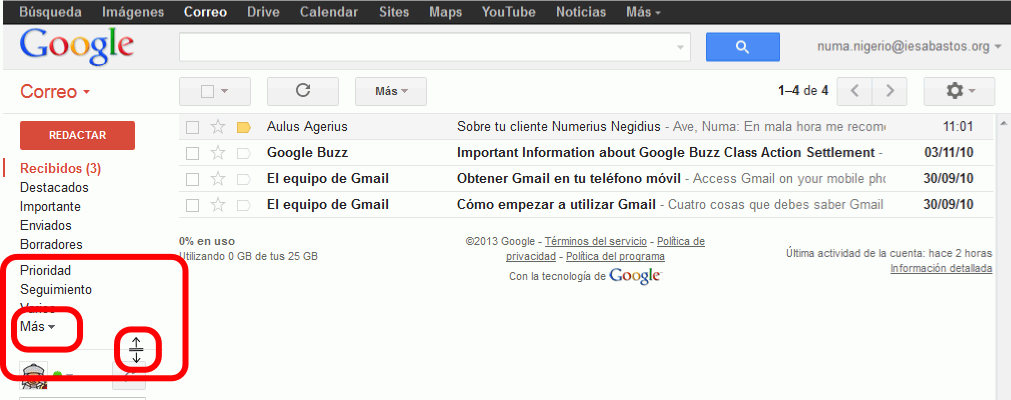
Task: Open Política del programa link
Action: (616, 256)
